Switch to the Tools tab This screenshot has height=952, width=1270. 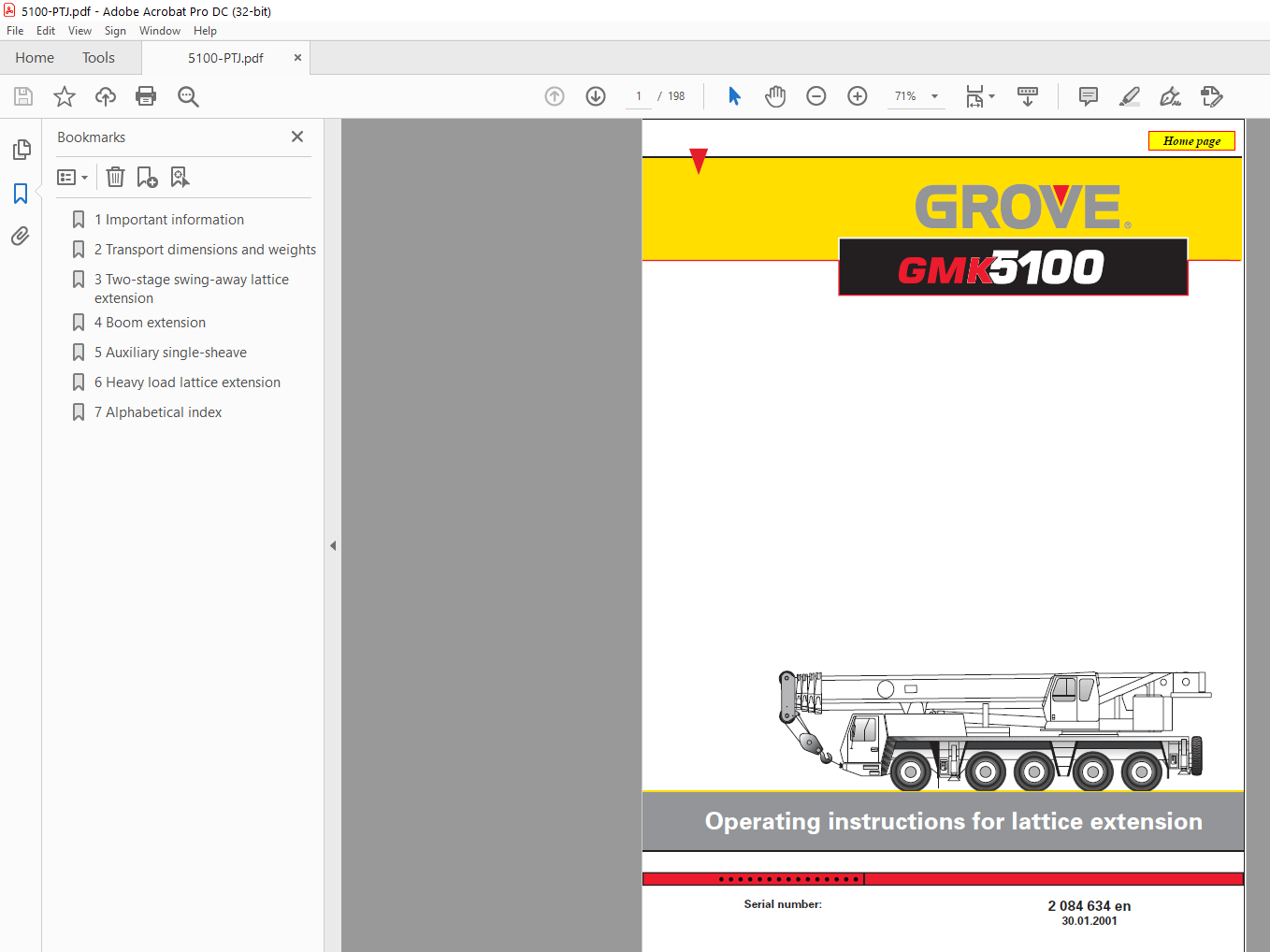click(x=98, y=58)
